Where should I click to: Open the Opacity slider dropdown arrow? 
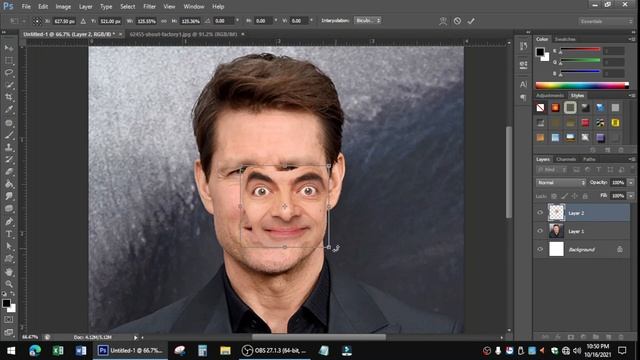pyautogui.click(x=631, y=182)
